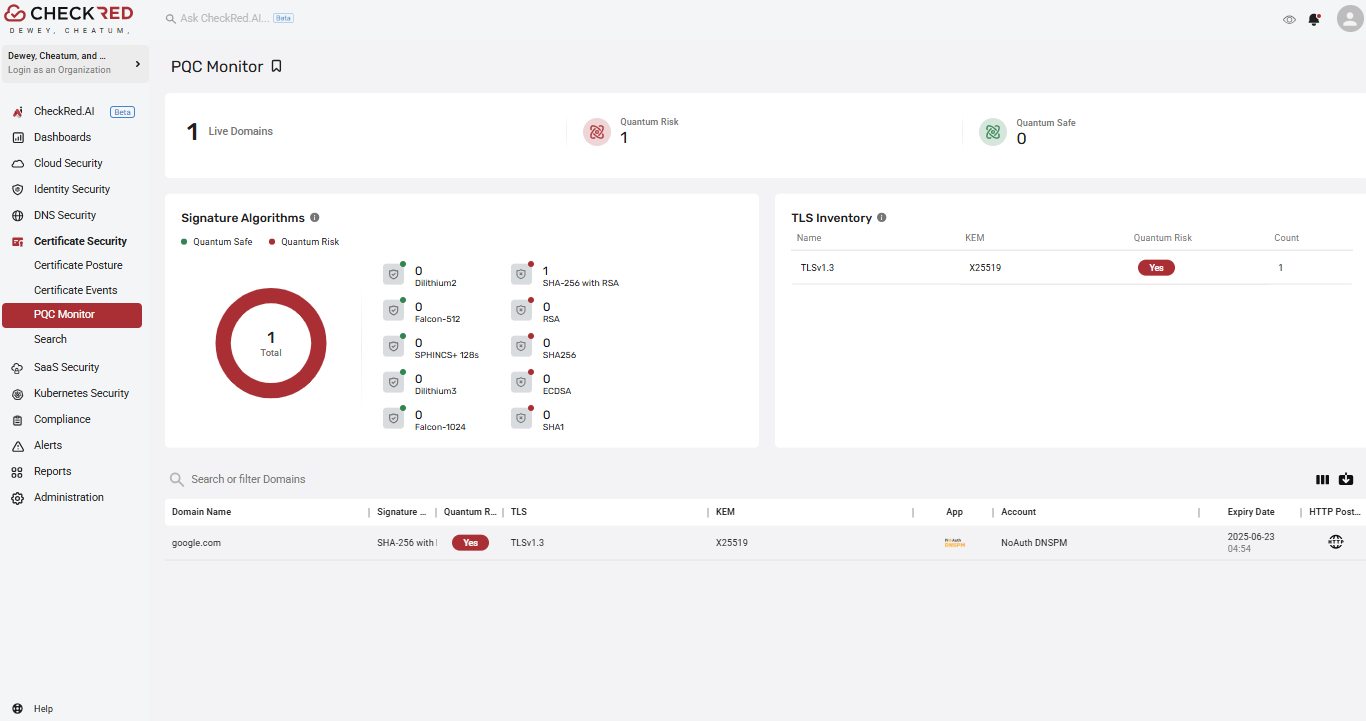Sort by Expiry Date column header
This screenshot has height=721, width=1366.
[1251, 512]
